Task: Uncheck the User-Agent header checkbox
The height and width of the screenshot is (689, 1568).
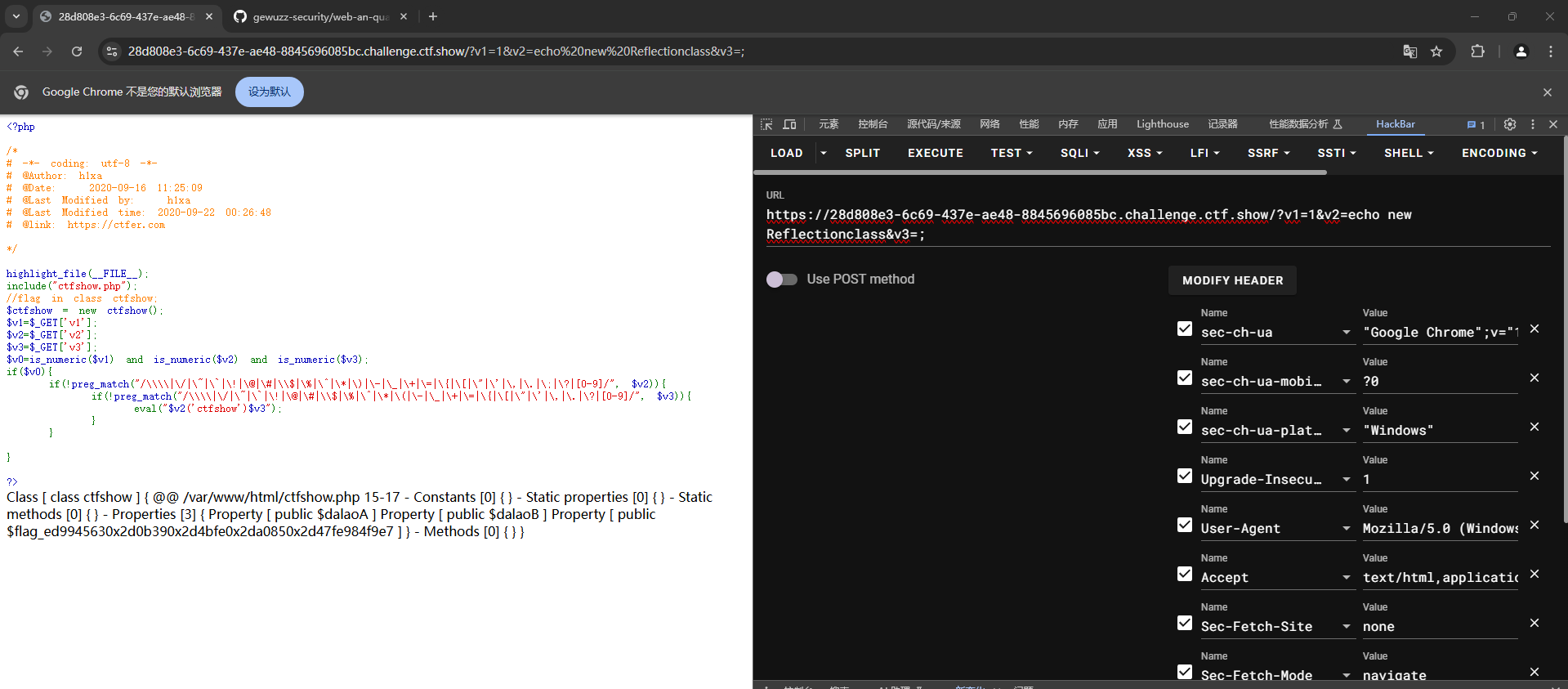Action: 1185,525
